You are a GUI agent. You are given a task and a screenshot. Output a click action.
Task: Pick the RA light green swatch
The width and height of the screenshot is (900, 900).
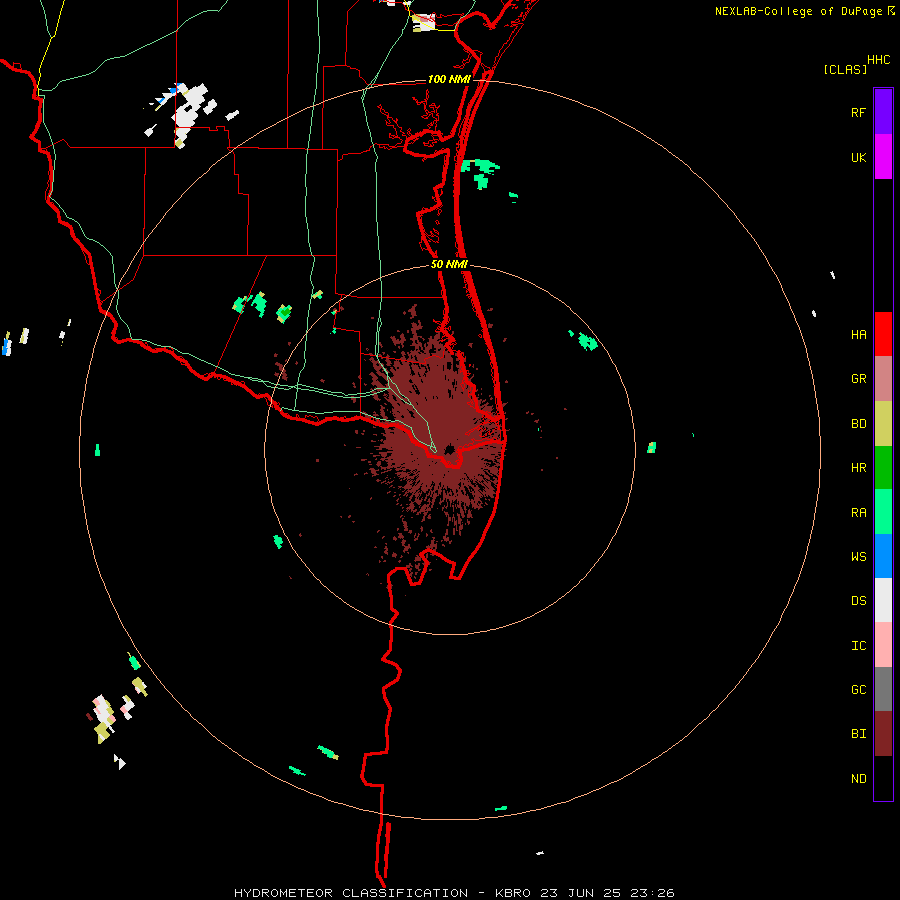point(883,512)
